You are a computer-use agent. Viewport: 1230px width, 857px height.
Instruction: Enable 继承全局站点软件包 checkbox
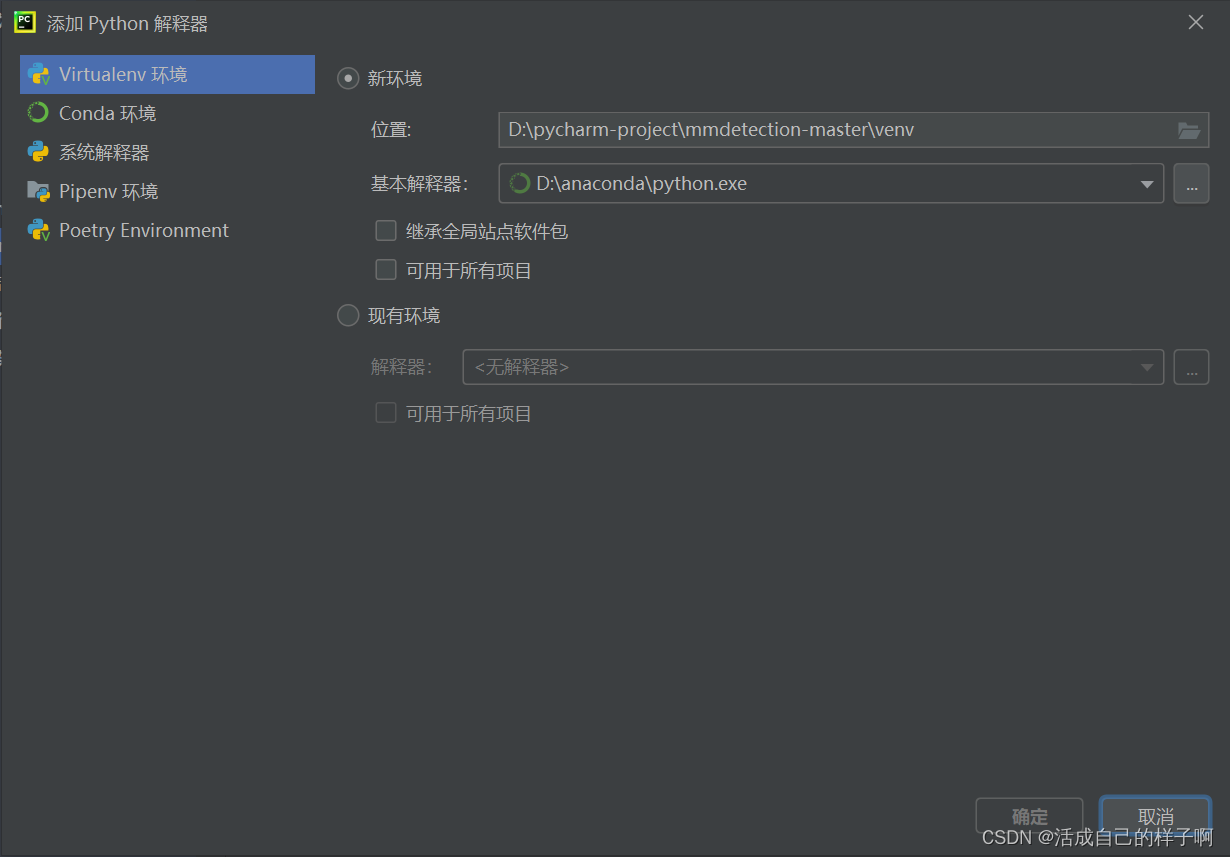click(x=386, y=231)
